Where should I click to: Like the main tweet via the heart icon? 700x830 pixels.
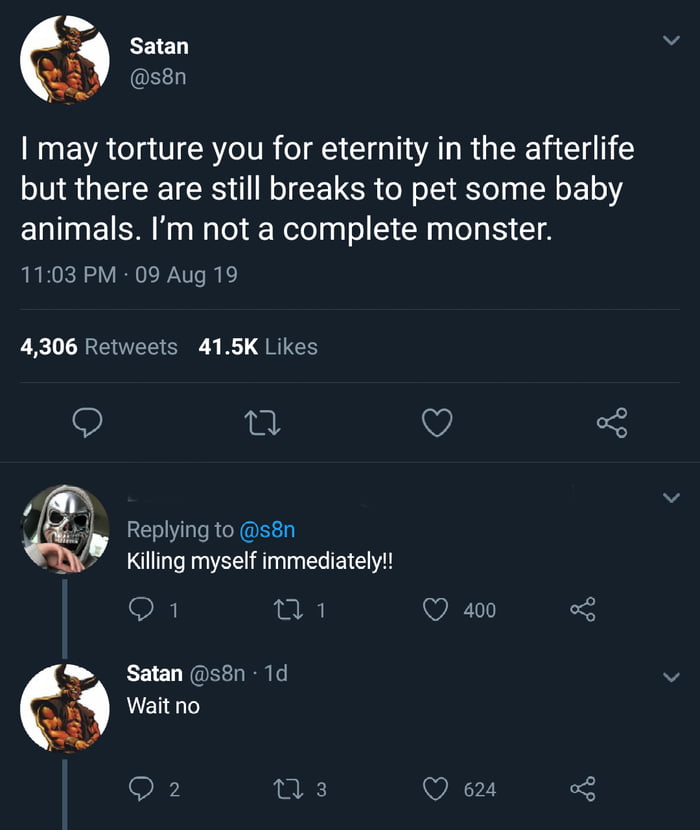437,424
